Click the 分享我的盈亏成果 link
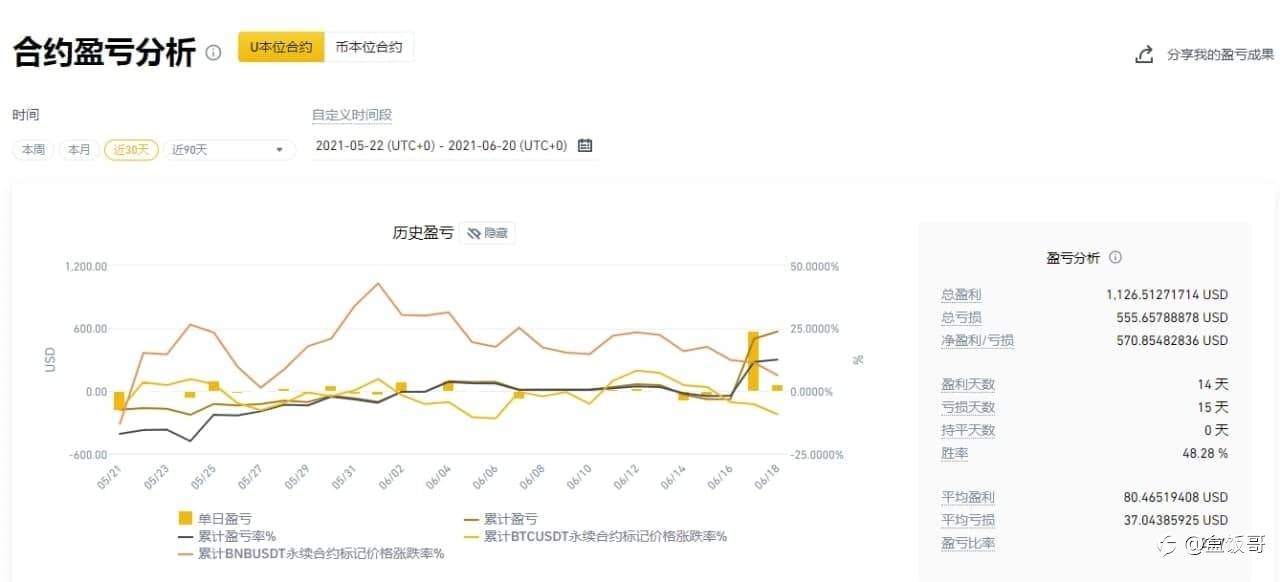 1220,55
